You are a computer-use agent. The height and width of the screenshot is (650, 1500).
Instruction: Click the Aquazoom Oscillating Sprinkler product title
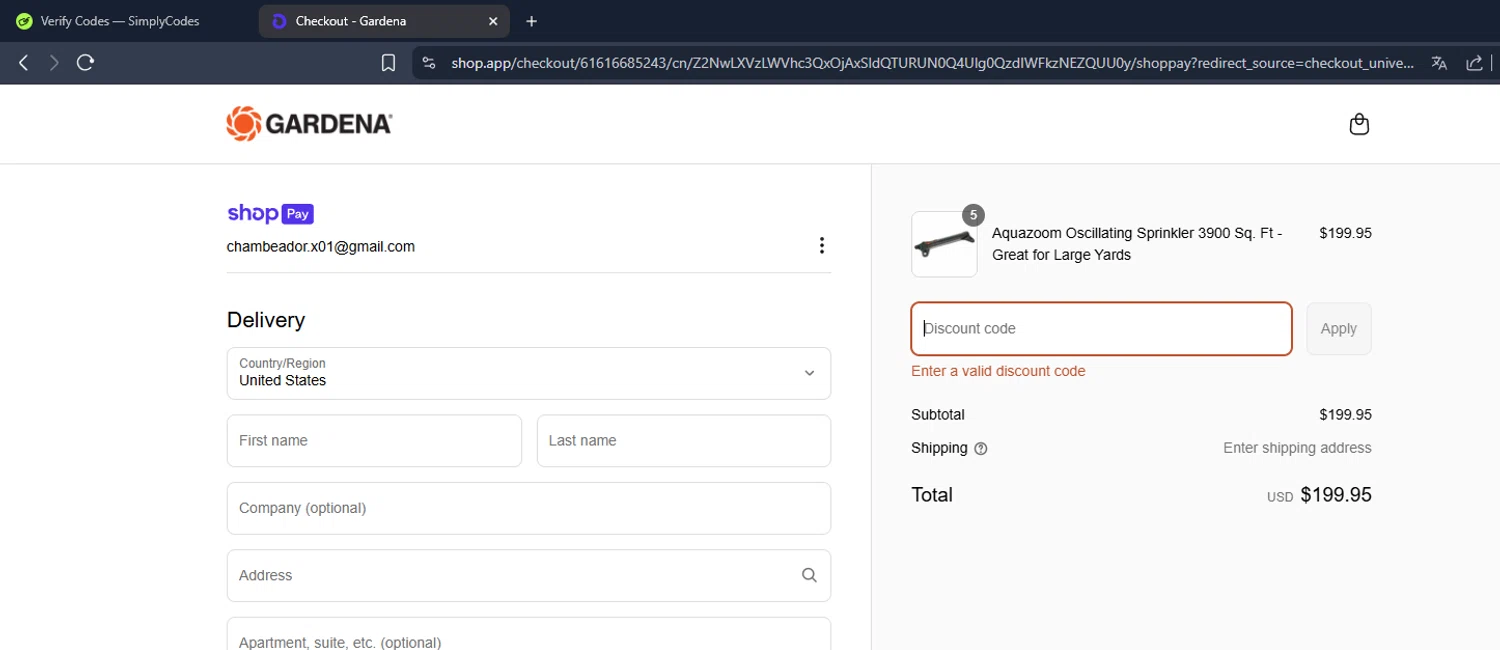[1137, 244]
